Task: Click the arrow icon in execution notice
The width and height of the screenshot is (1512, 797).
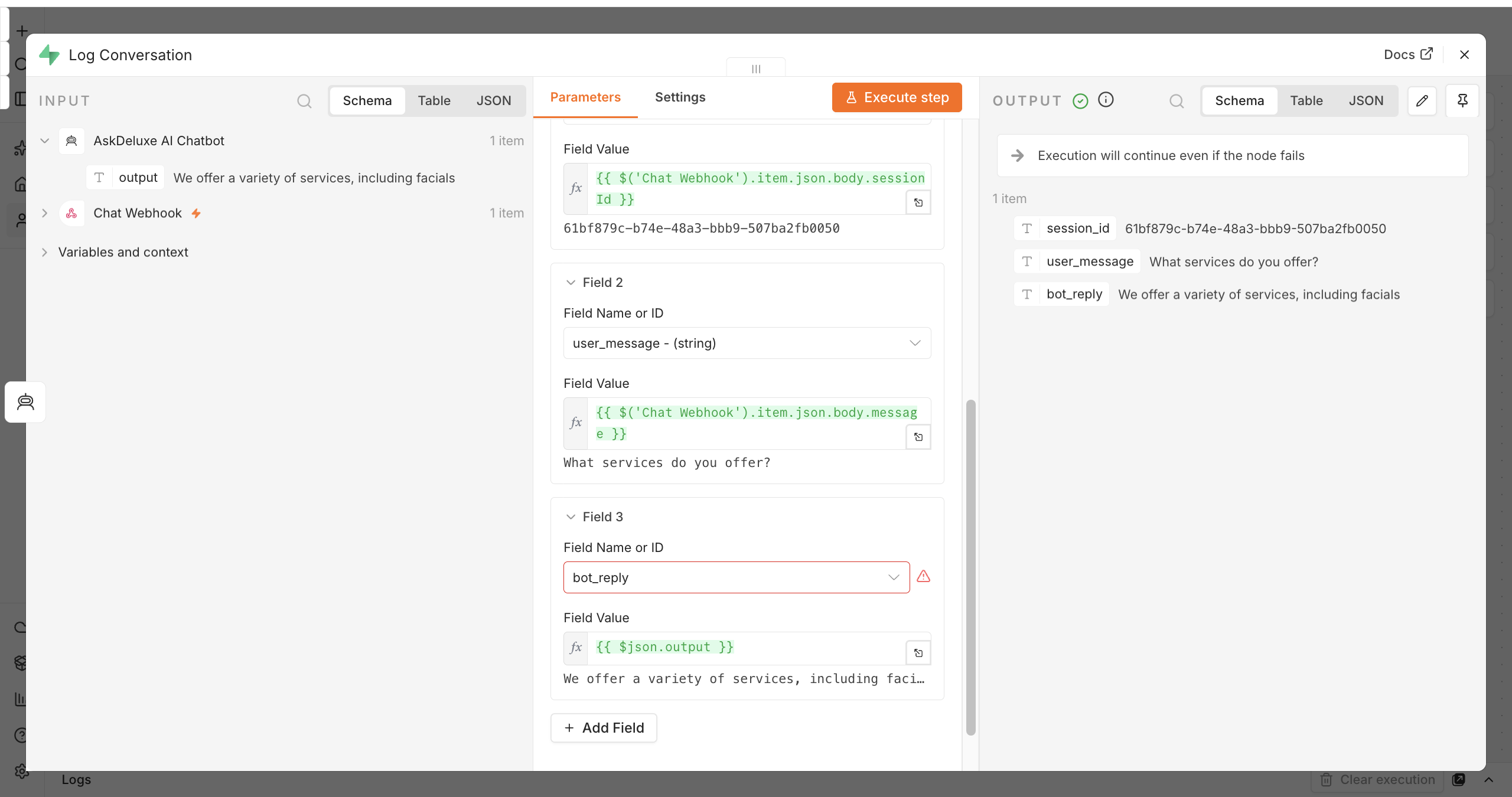Action: point(1017,155)
